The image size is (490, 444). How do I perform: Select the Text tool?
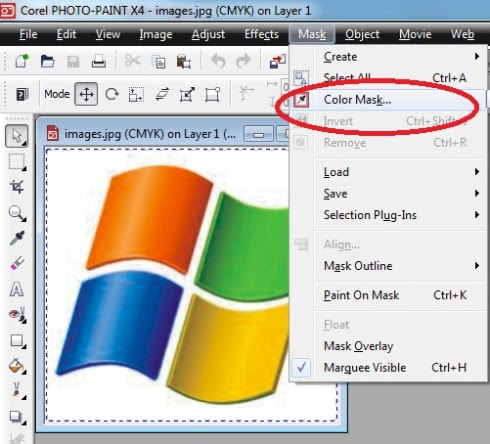click(x=17, y=289)
